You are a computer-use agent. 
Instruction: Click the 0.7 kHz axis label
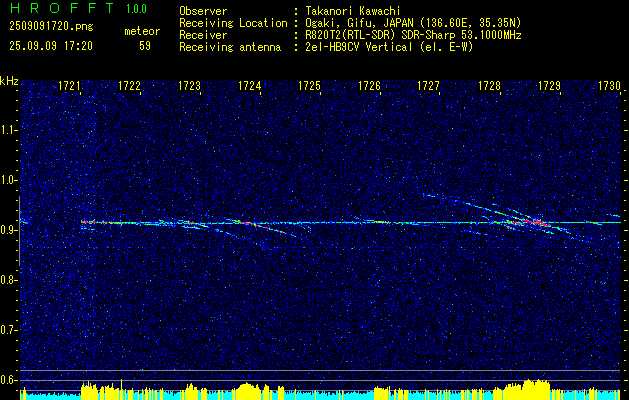[8, 330]
